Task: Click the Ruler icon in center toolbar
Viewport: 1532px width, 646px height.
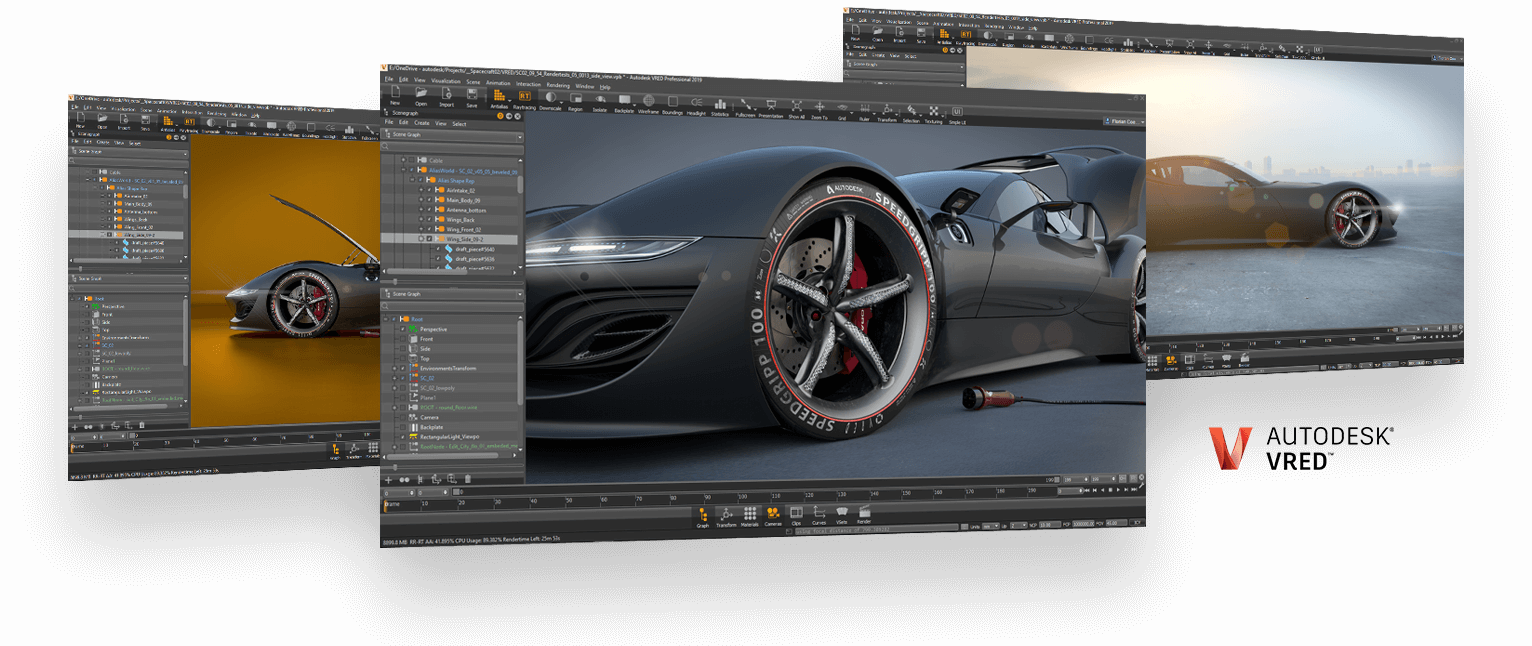Action: pyautogui.click(x=864, y=109)
